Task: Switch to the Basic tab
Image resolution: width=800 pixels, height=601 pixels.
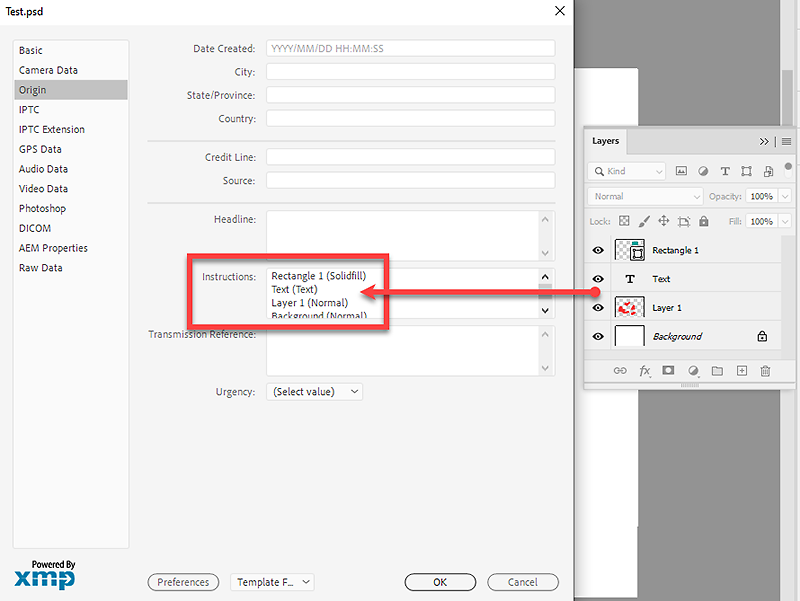Action: 71,51
